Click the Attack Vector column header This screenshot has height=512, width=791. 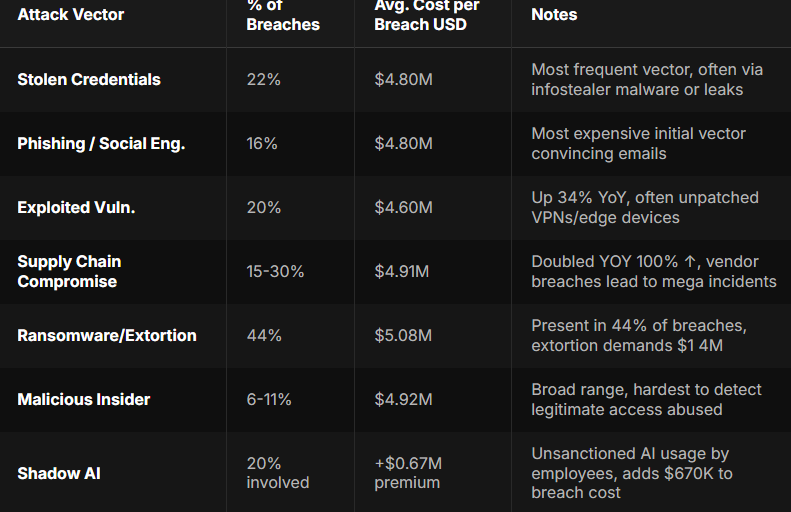(69, 15)
